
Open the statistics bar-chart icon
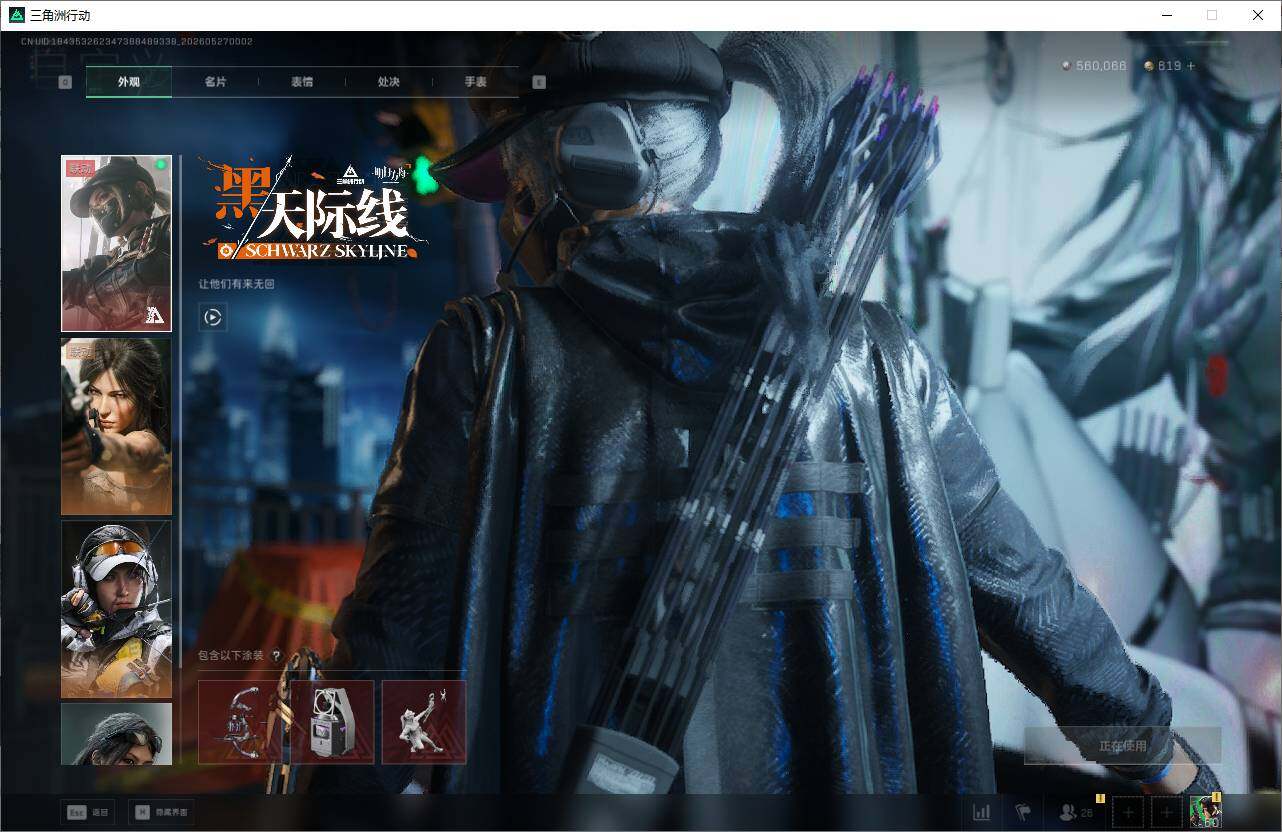point(982,812)
